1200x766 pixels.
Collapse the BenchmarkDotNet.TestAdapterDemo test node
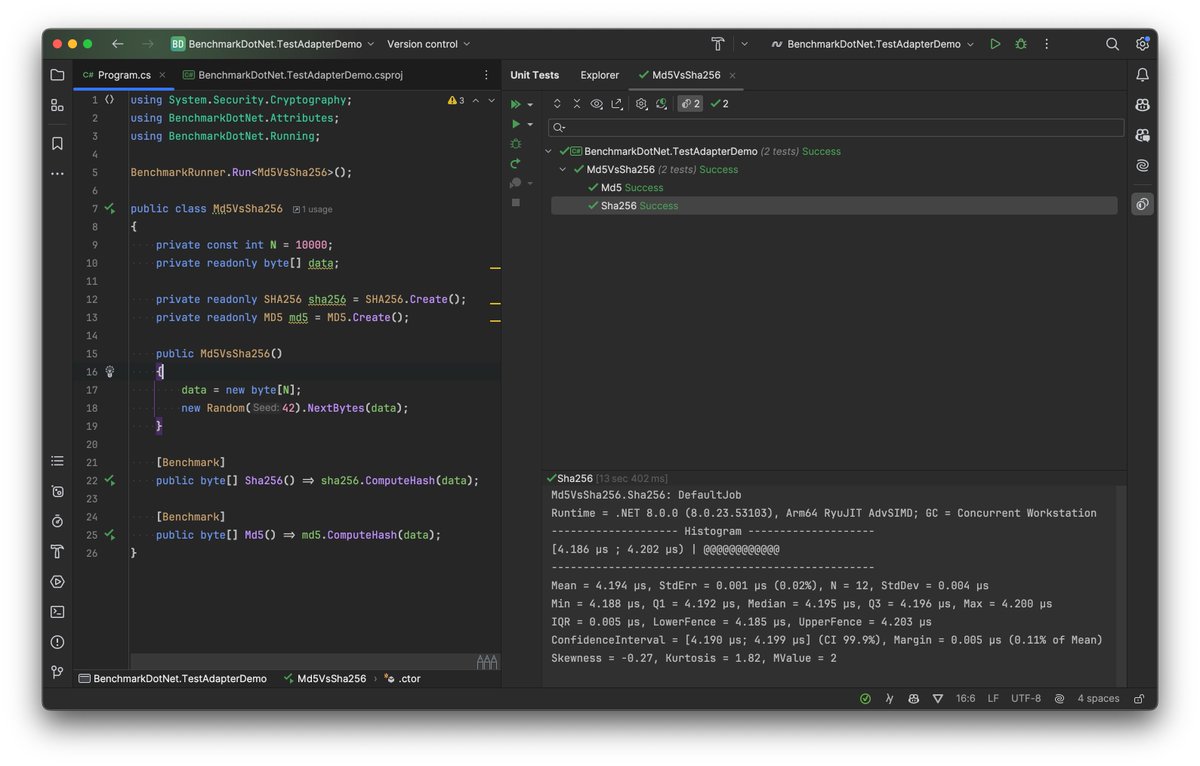(x=549, y=152)
